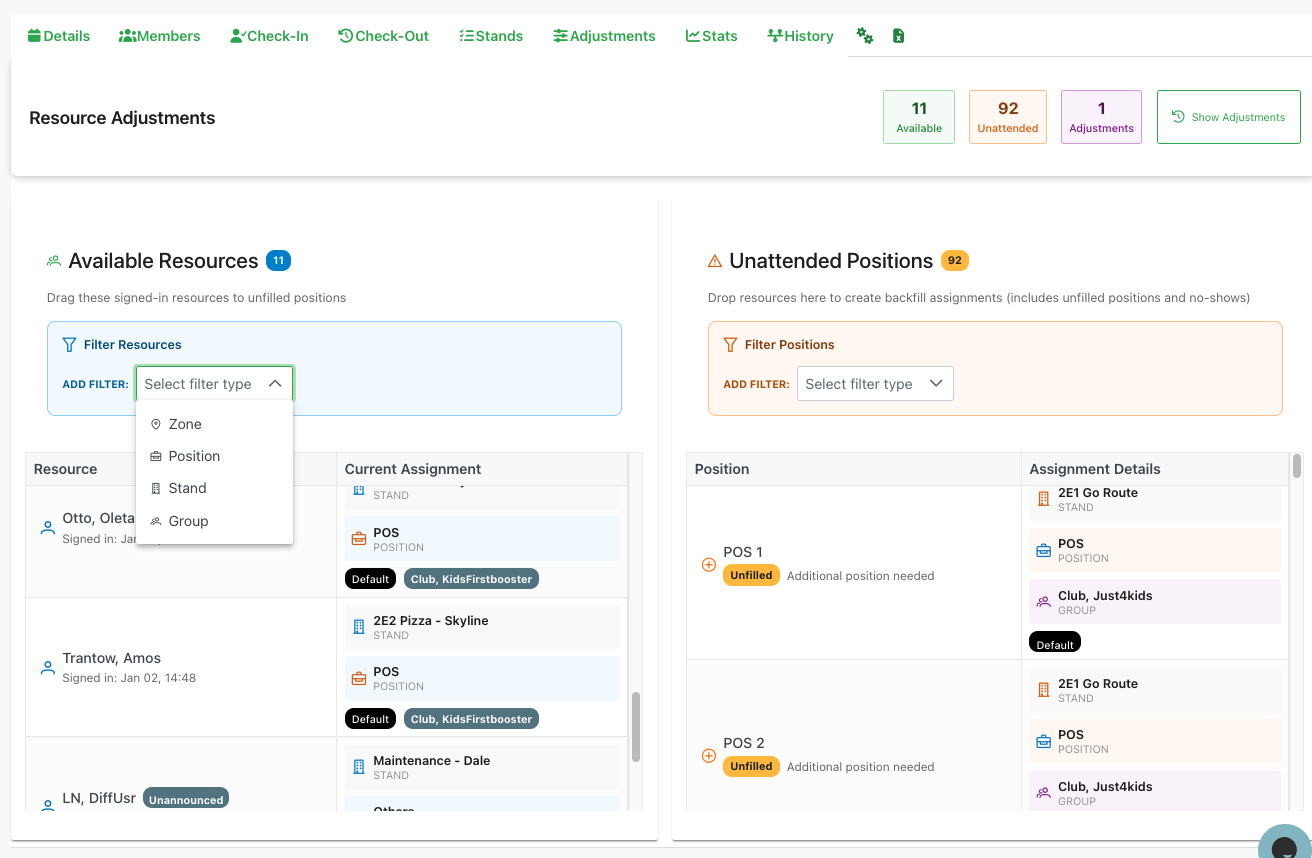The height and width of the screenshot is (858, 1312).
Task: Click the Unfilled badge under POS 1
Action: click(751, 576)
